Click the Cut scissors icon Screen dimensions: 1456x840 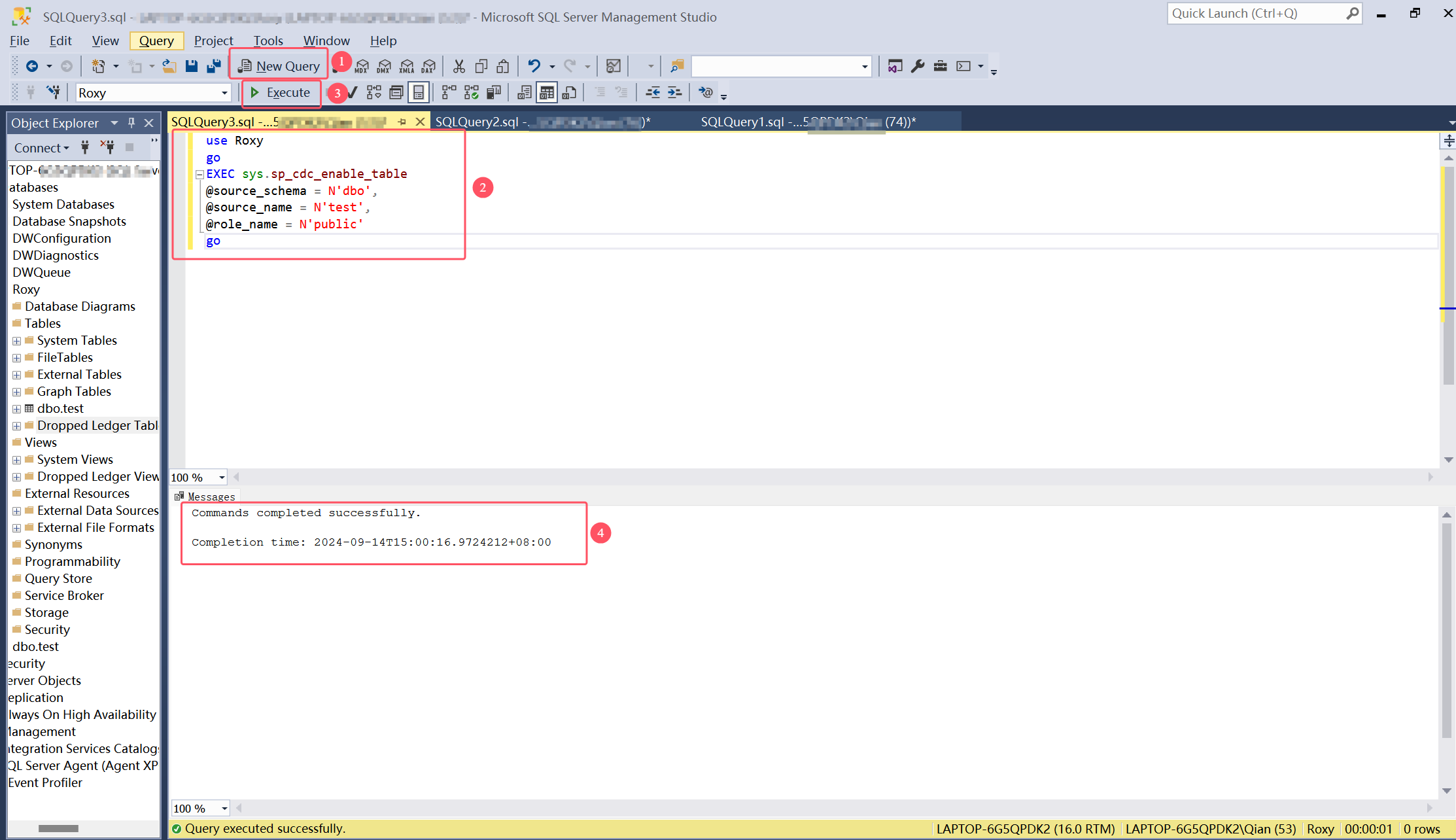pos(459,66)
